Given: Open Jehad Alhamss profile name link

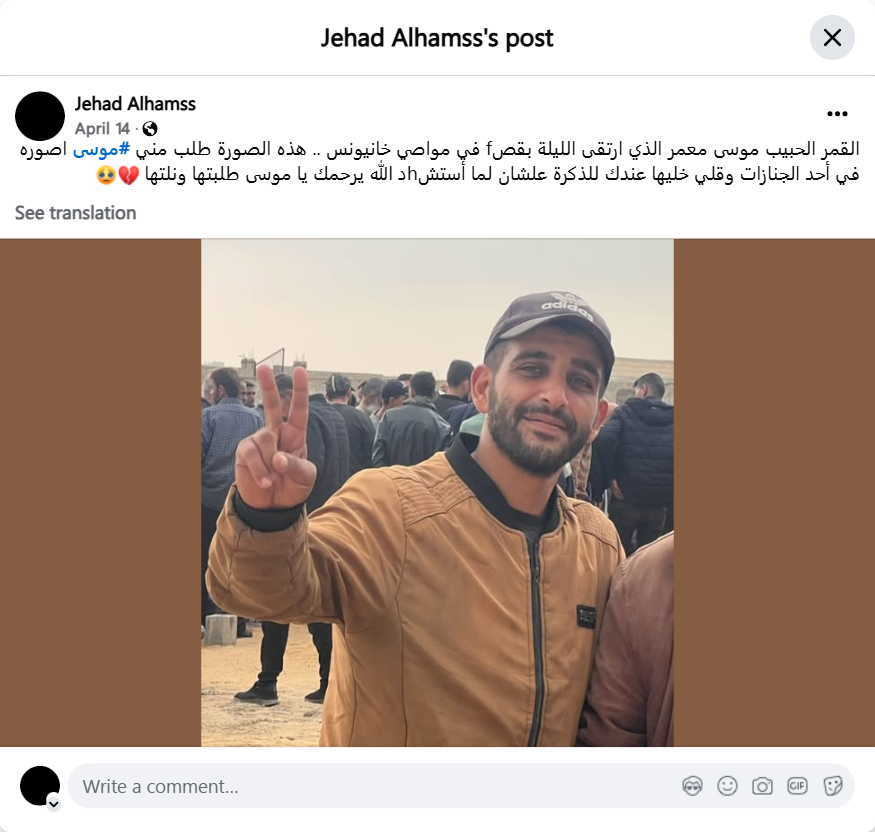Looking at the screenshot, I should [135, 104].
